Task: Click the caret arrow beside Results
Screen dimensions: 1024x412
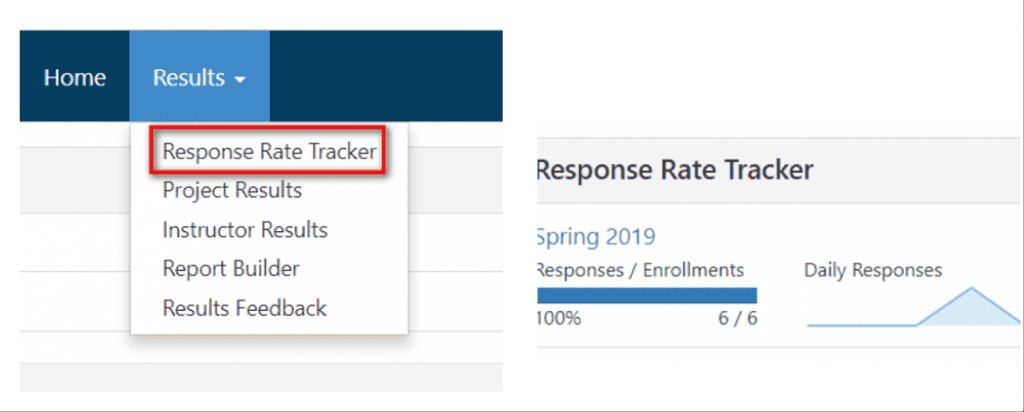Action: coord(240,80)
